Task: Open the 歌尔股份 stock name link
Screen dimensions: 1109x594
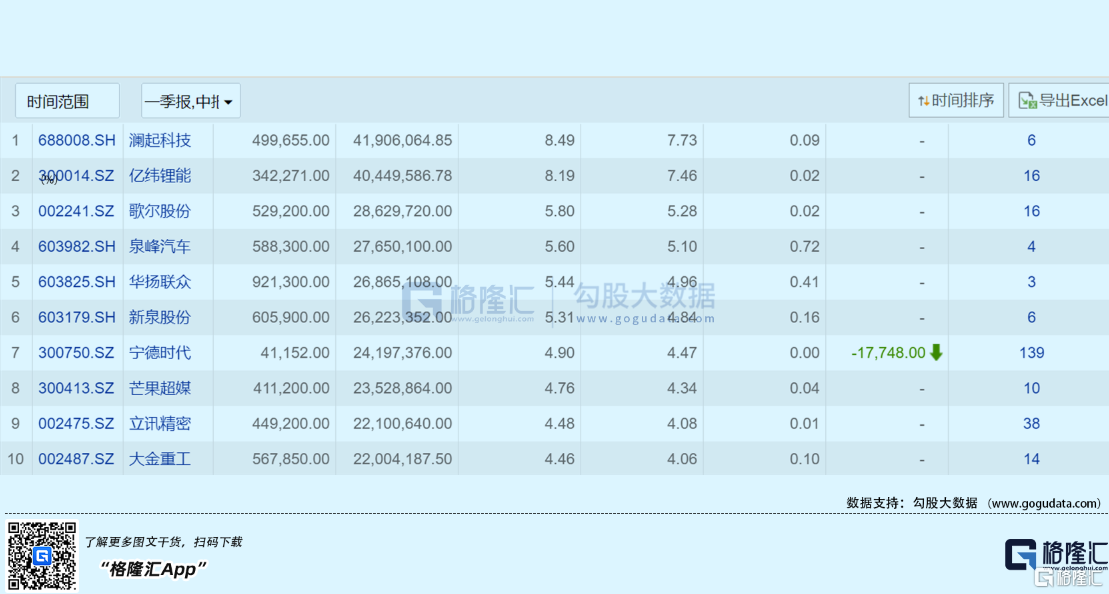Action: click(160, 211)
